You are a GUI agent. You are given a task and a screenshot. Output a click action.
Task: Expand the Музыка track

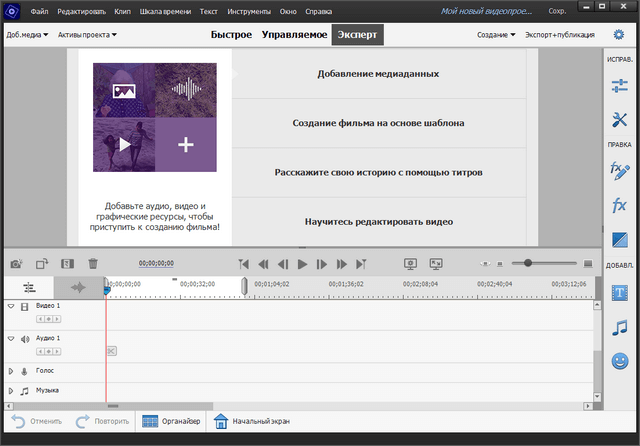pos(11,391)
